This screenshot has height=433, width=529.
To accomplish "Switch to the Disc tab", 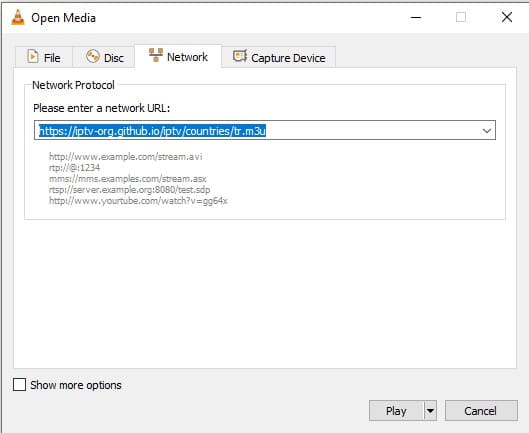I will click(x=104, y=57).
